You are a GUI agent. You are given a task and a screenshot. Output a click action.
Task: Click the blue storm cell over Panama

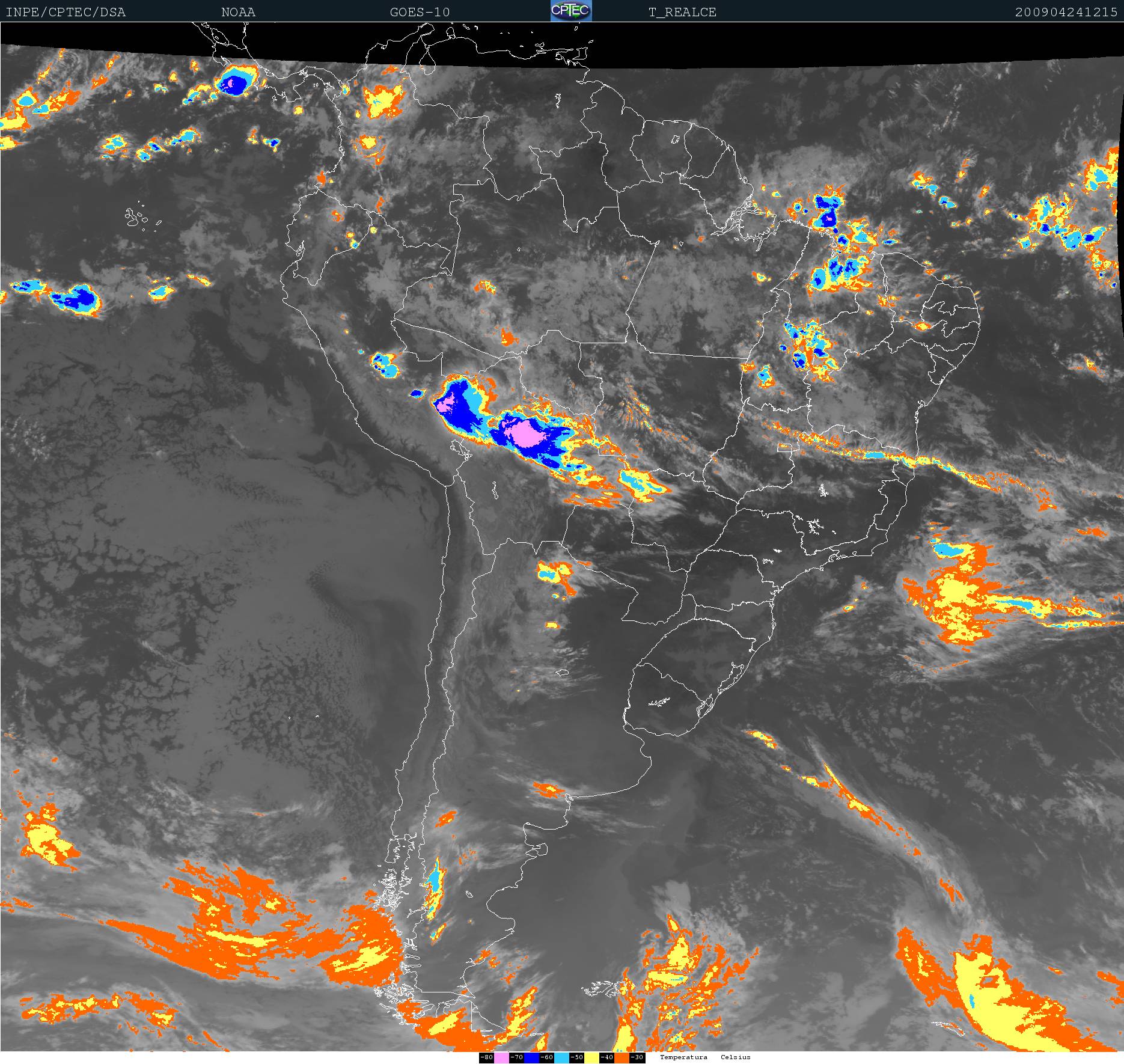pyautogui.click(x=235, y=83)
